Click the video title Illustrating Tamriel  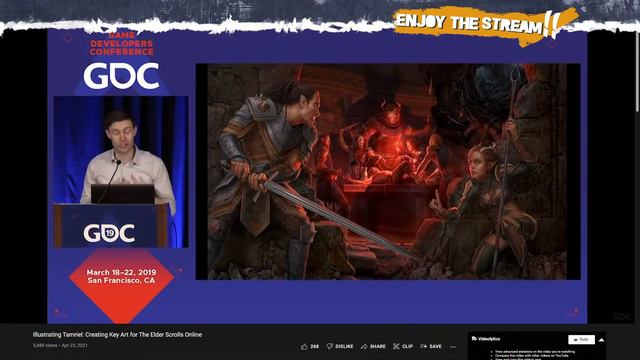pyautogui.click(x=118, y=335)
